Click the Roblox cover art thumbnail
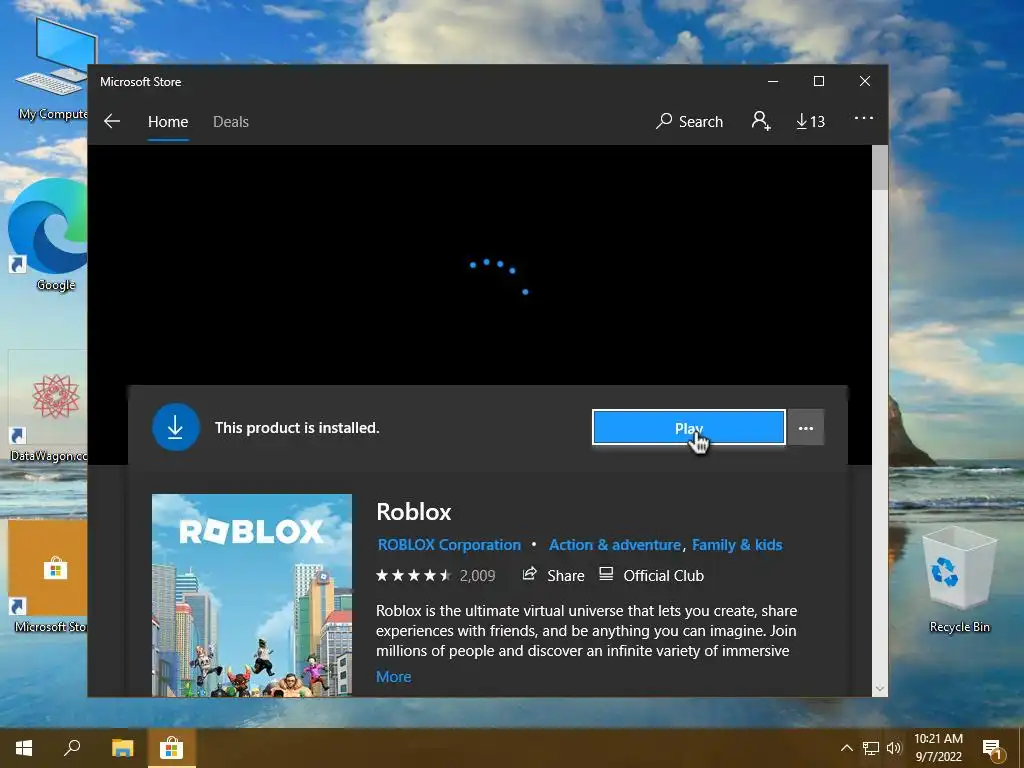 coord(252,595)
